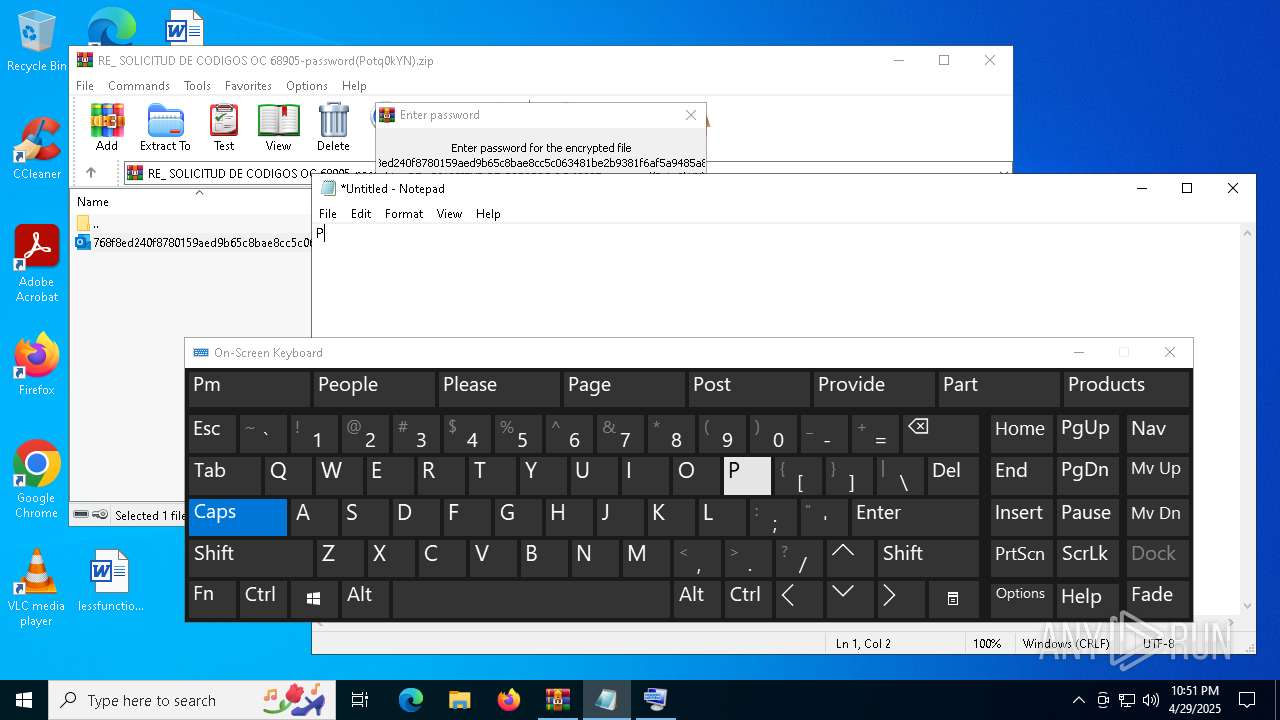Viewport: 1280px width, 720px height.
Task: Toggle the right Ctrl key
Action: [749, 599]
